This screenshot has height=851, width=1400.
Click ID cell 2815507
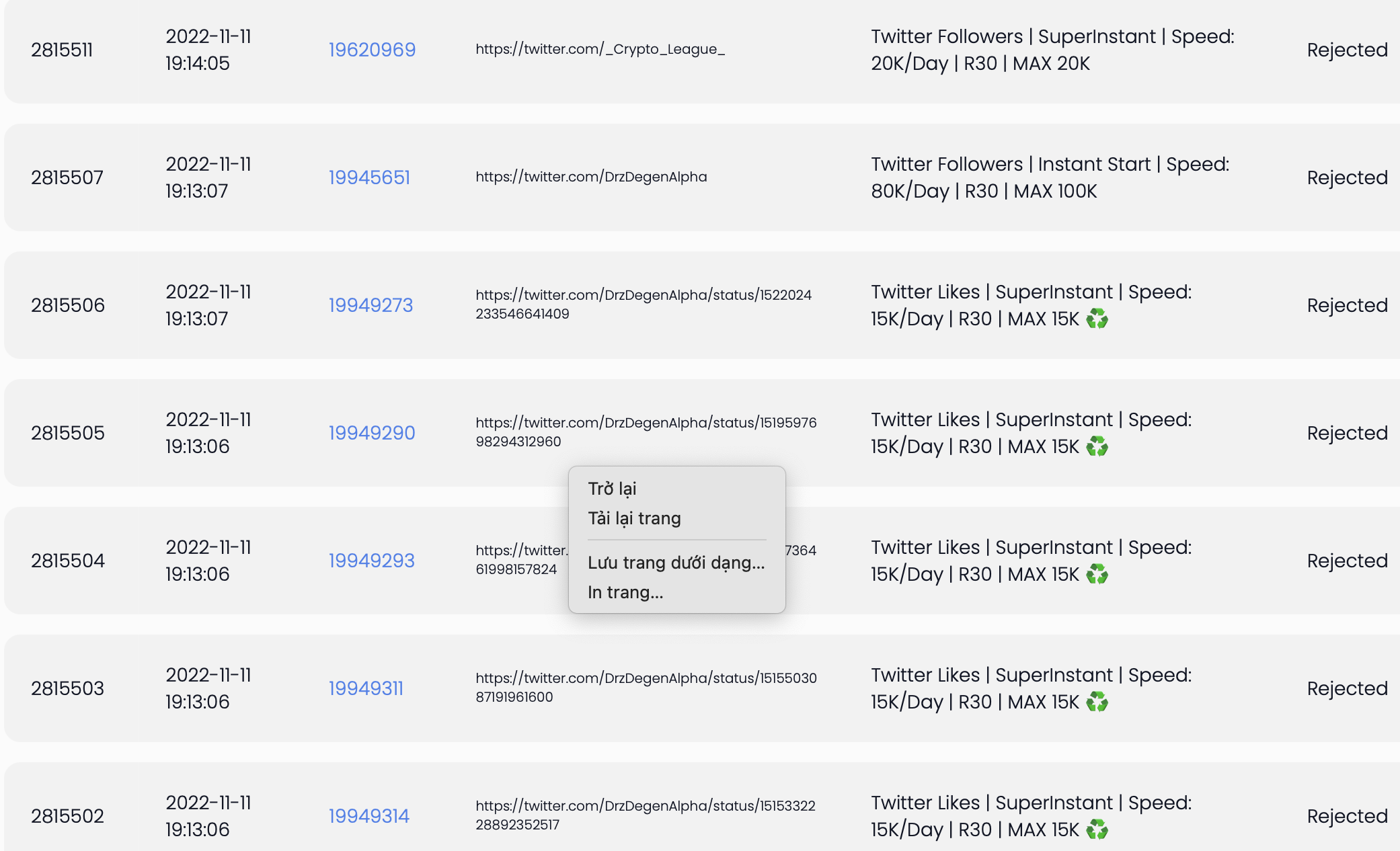pos(67,177)
